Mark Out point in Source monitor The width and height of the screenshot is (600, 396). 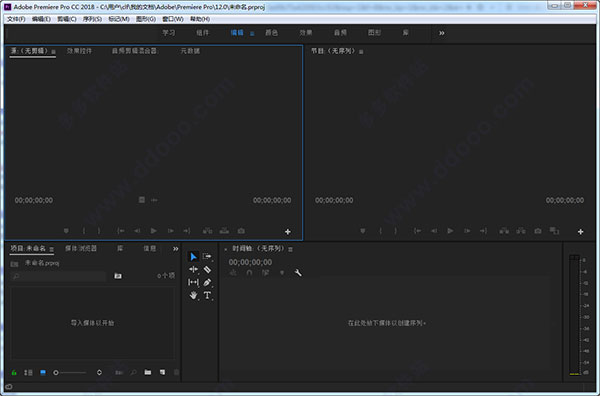click(99, 231)
